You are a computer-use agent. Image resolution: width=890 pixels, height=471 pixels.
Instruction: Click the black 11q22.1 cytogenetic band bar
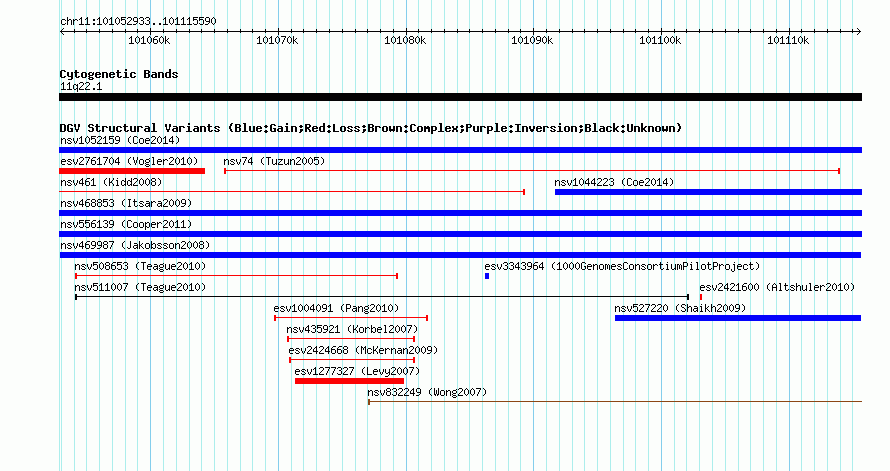tap(460, 97)
